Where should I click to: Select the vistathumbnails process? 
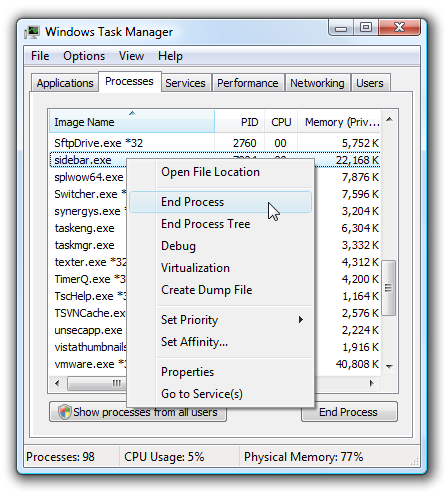pyautogui.click(x=90, y=347)
